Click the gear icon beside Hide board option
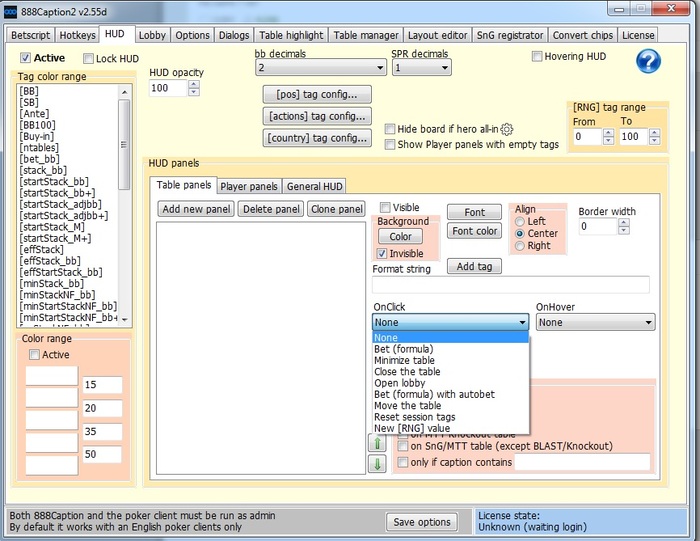The height and width of the screenshot is (541, 700). point(507,129)
